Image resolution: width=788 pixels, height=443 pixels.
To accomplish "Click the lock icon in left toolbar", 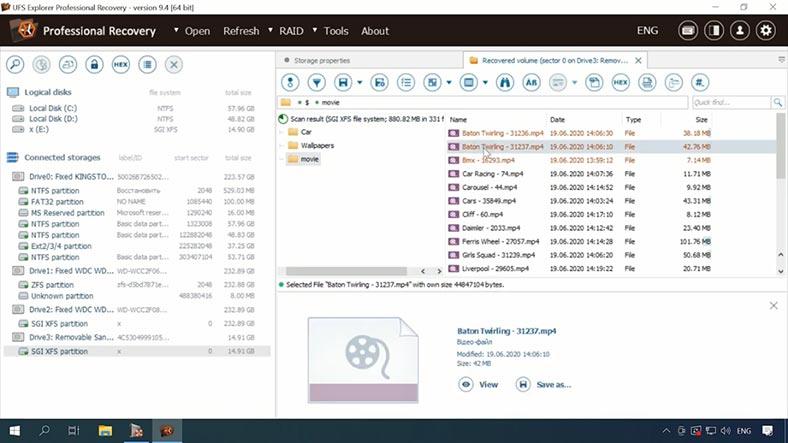I will pos(94,64).
